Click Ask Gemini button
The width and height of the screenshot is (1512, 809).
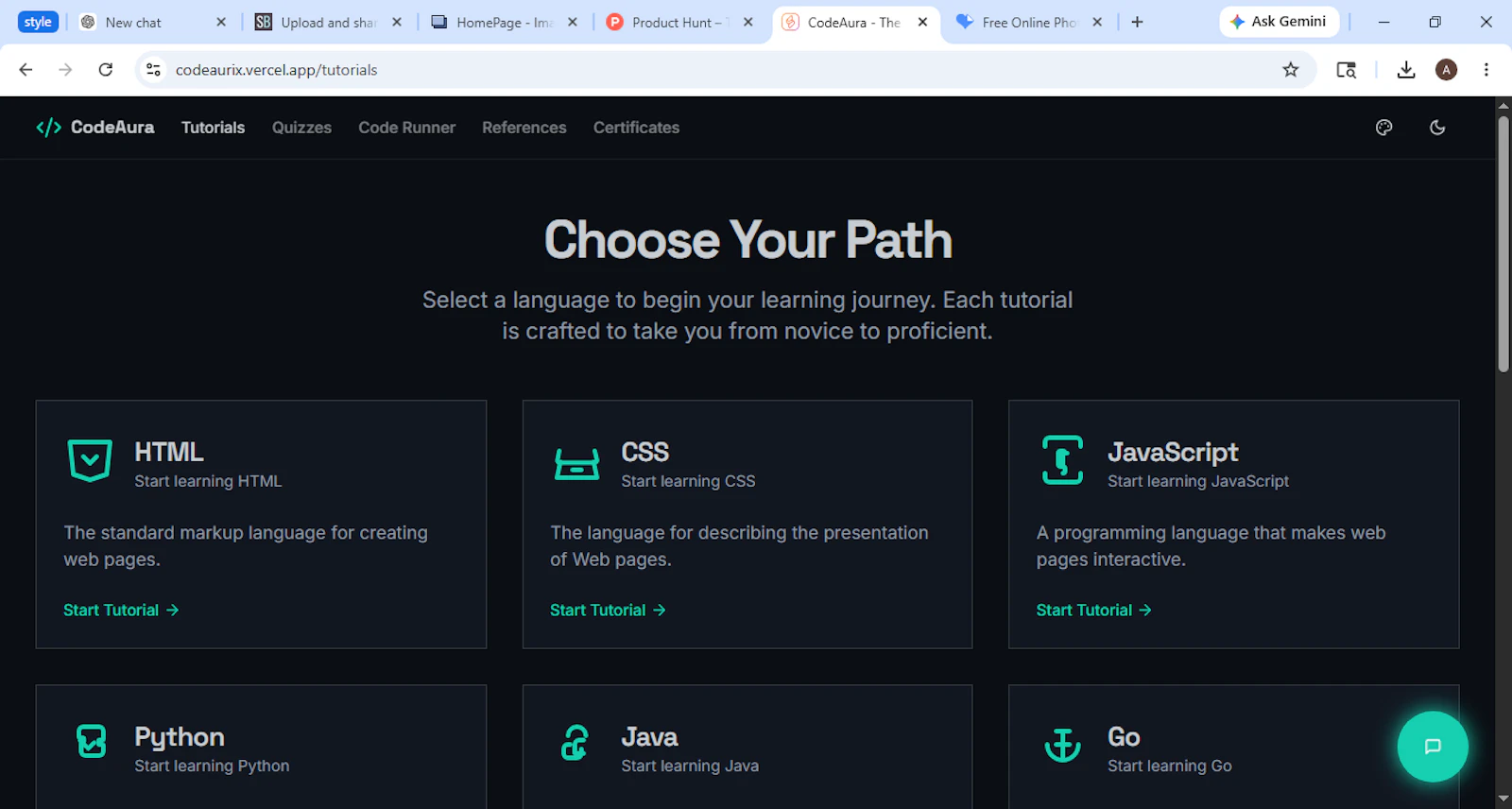[1279, 22]
